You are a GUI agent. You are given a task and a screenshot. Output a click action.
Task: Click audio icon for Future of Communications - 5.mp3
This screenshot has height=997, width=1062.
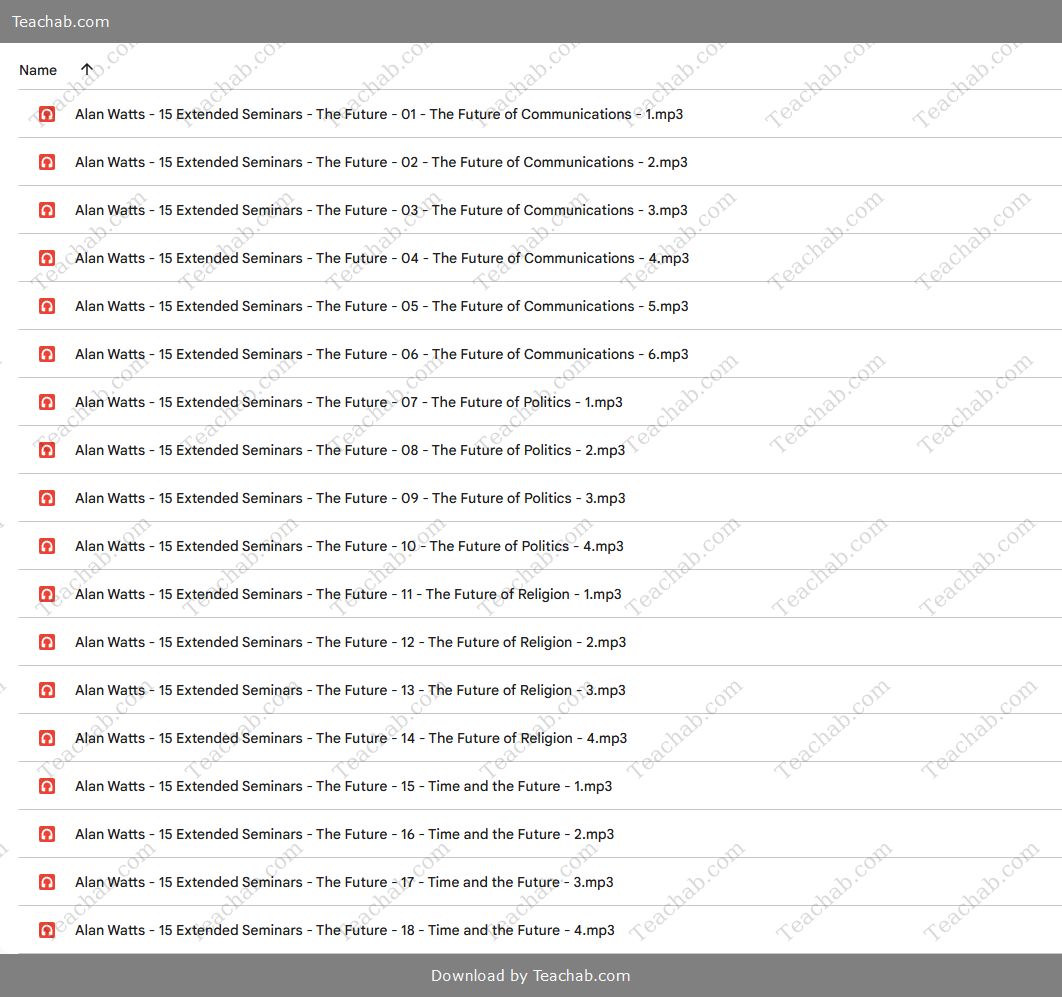tap(47, 306)
